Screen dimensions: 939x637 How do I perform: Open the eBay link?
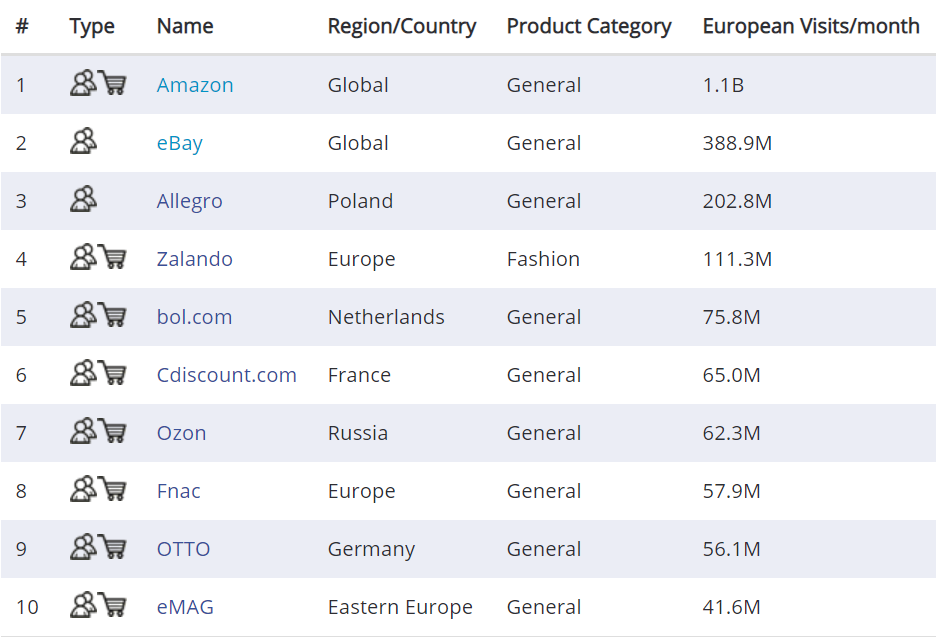tap(180, 143)
